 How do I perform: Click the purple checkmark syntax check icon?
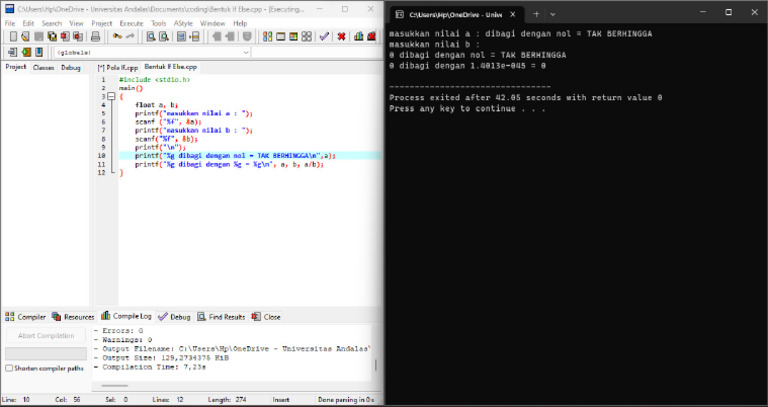click(324, 36)
